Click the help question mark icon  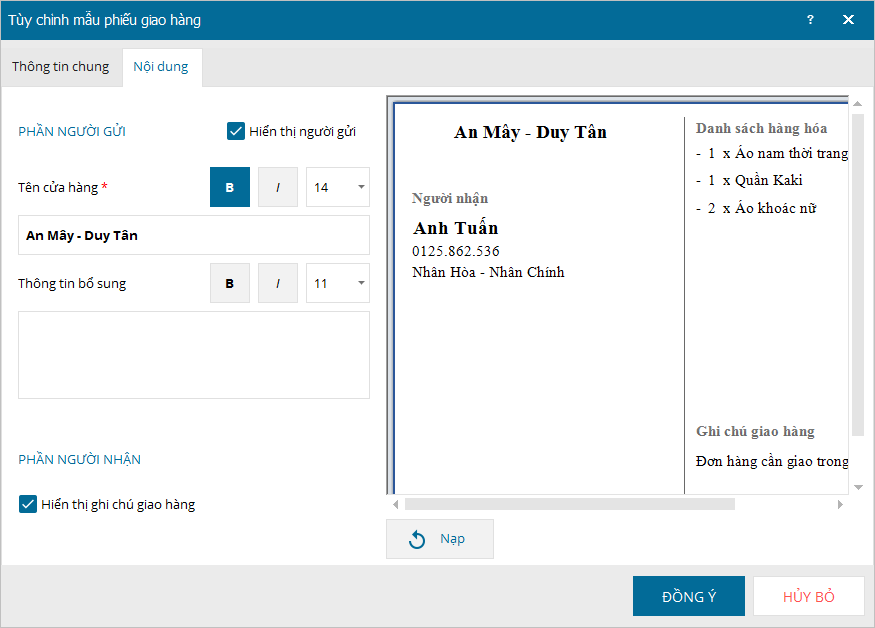pos(810,20)
